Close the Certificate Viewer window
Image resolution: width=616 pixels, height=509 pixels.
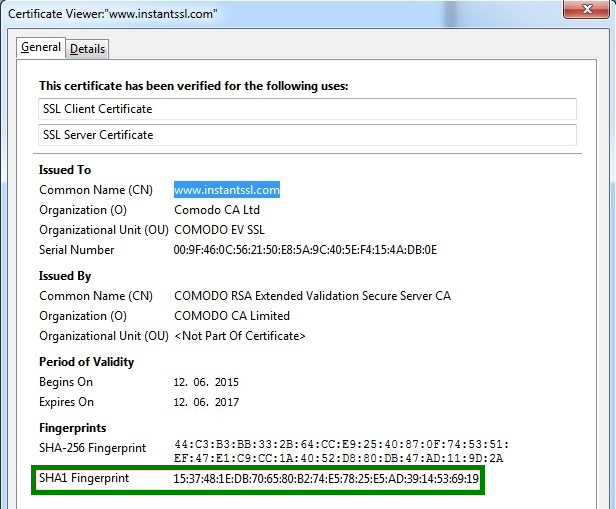click(x=587, y=9)
